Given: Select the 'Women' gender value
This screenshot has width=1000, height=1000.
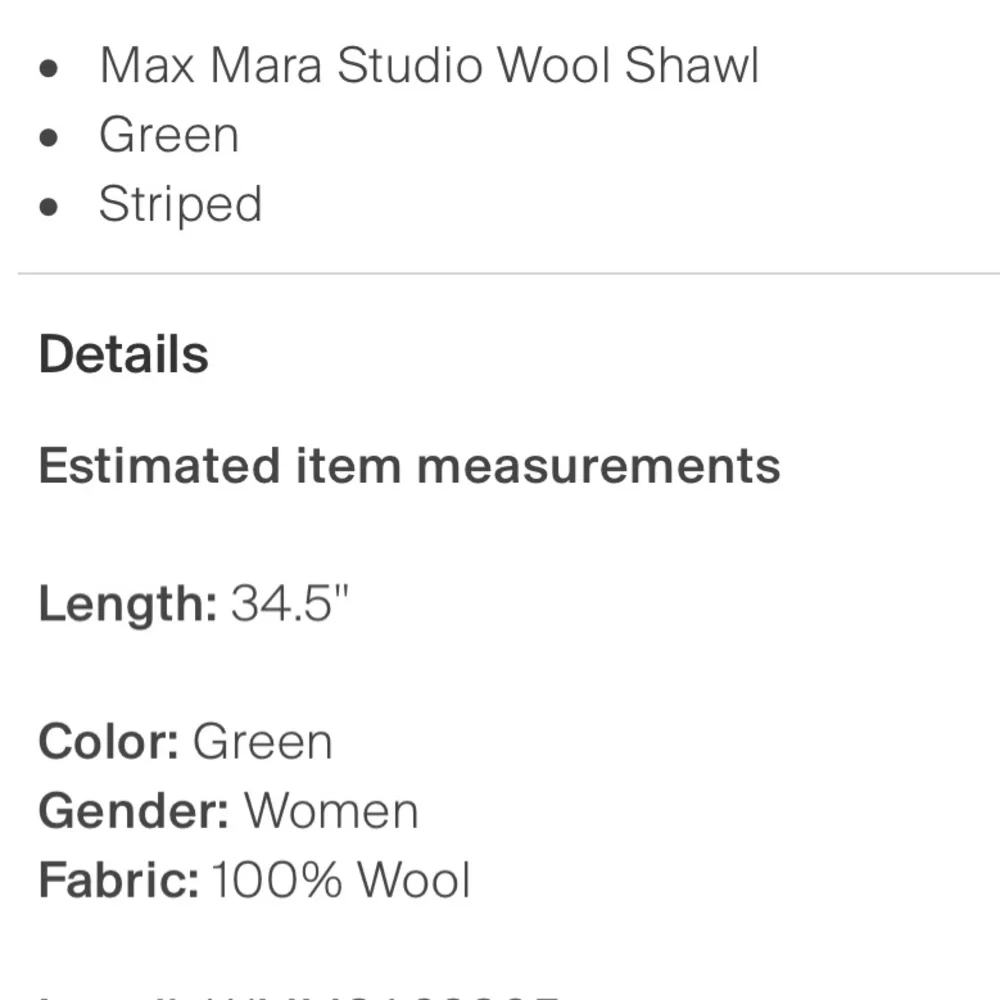Looking at the screenshot, I should coord(331,811).
